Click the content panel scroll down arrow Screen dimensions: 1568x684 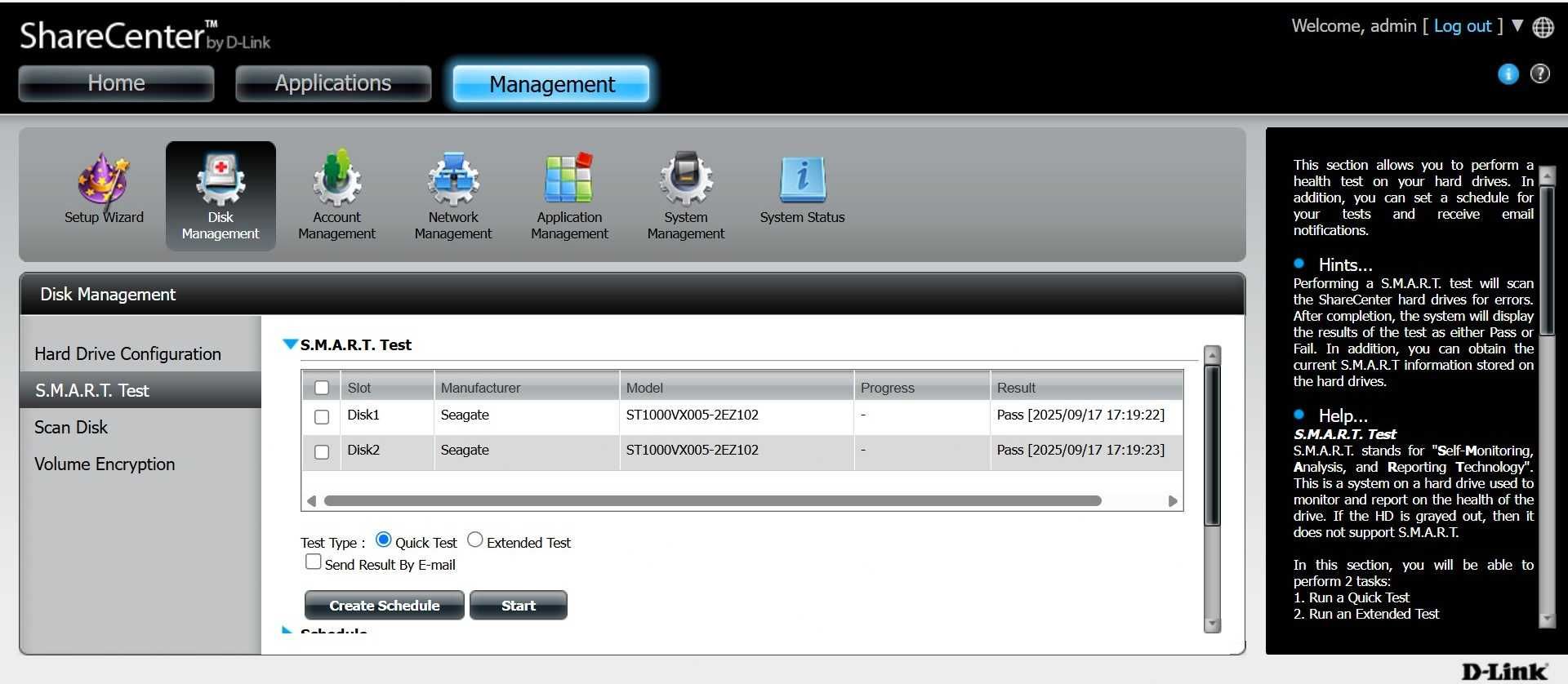tap(1212, 624)
